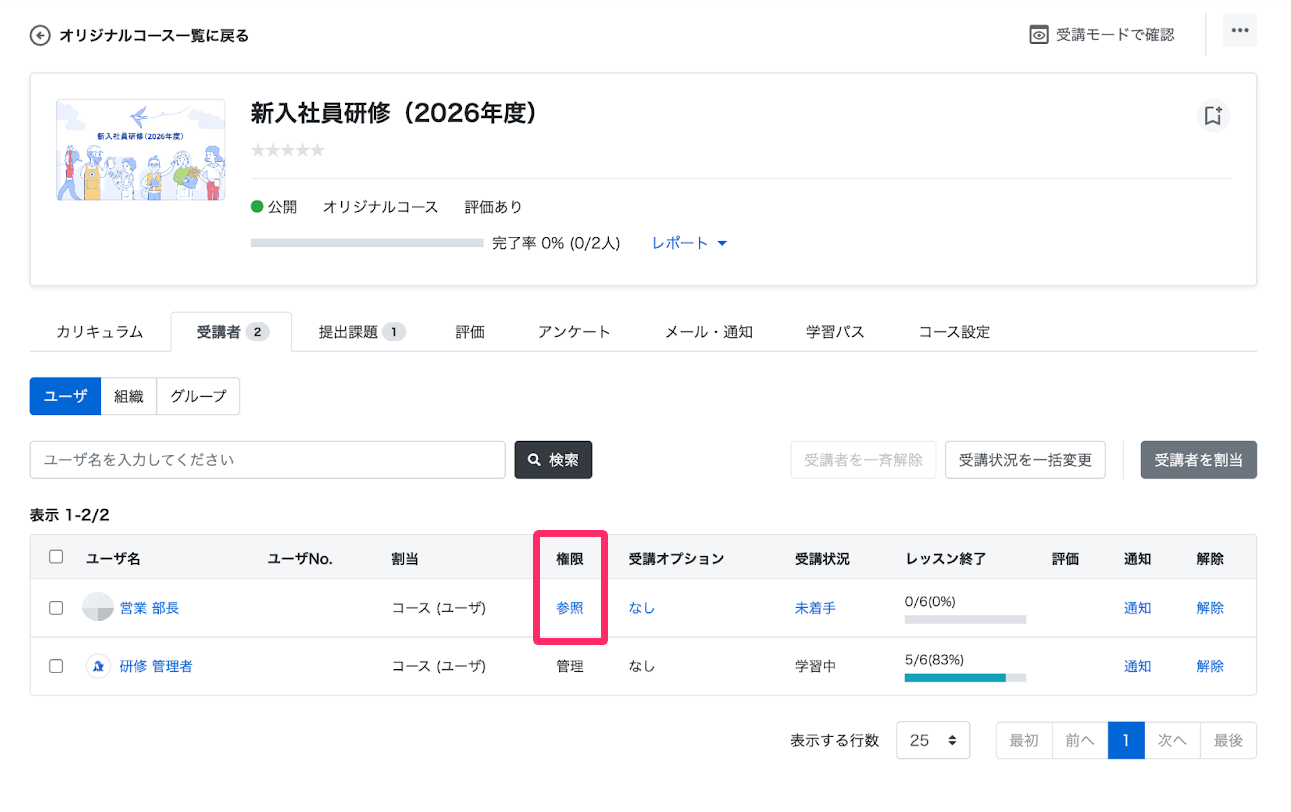Image resolution: width=1291 pixels, height=812 pixels.
Task: Click 受講者を割当 button
Action: click(x=1198, y=460)
